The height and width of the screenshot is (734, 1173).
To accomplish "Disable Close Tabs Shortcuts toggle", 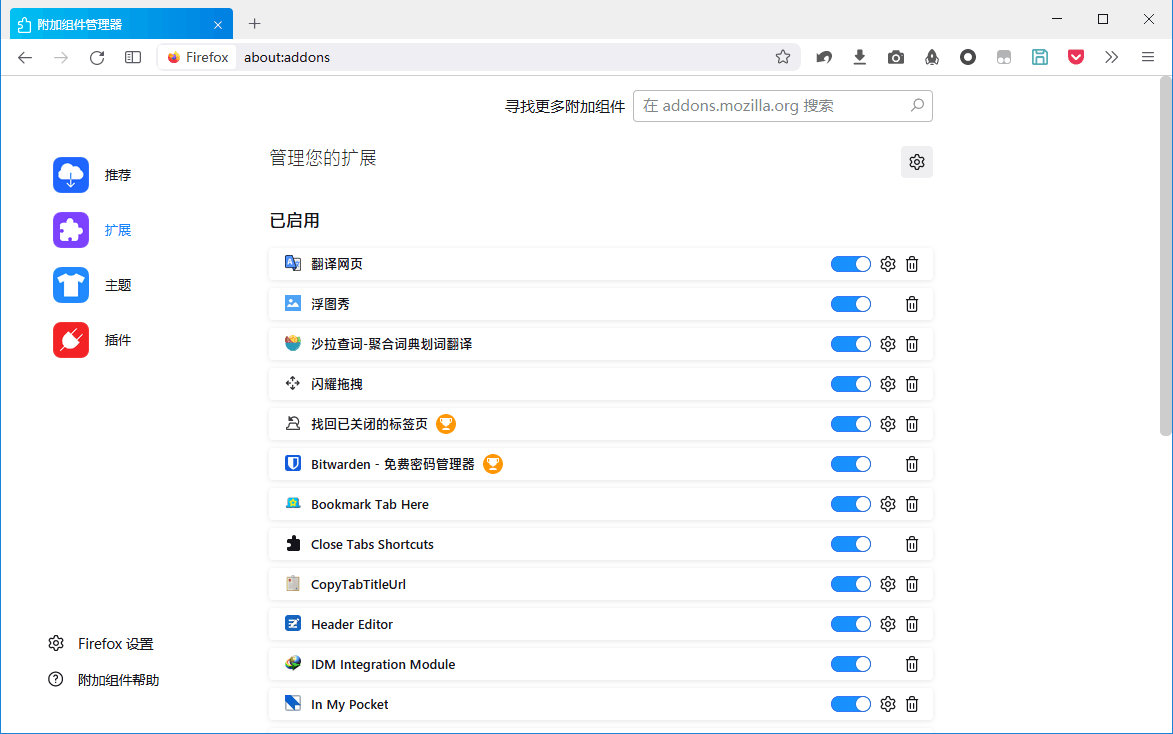I will click(851, 545).
